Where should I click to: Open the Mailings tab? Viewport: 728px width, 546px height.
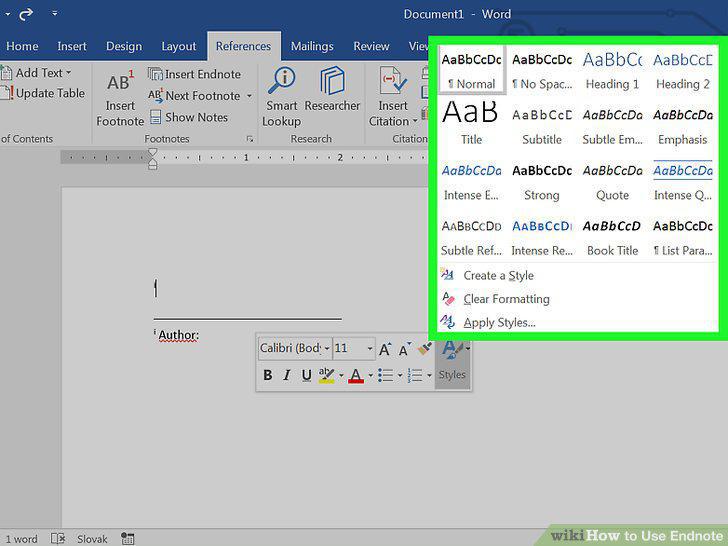pos(312,46)
